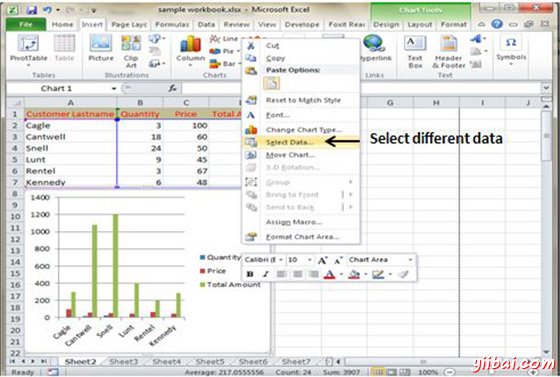Choose Font... in the context menu

[301, 115]
